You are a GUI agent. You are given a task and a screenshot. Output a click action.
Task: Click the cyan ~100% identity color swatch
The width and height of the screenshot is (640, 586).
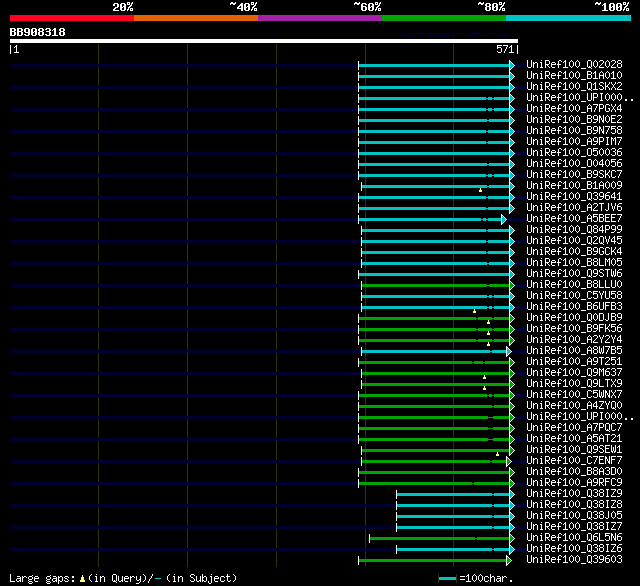coord(568,18)
